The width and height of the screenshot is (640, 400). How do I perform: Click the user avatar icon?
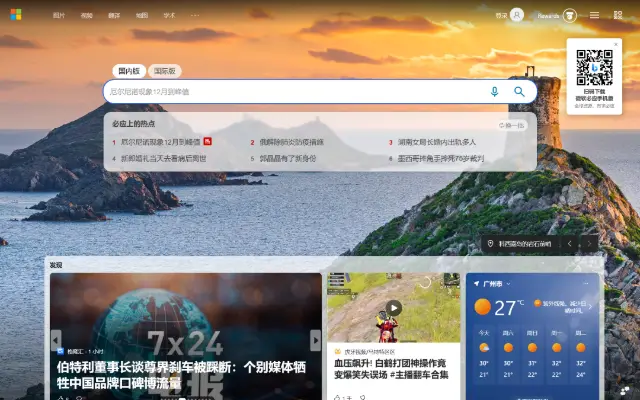point(517,15)
